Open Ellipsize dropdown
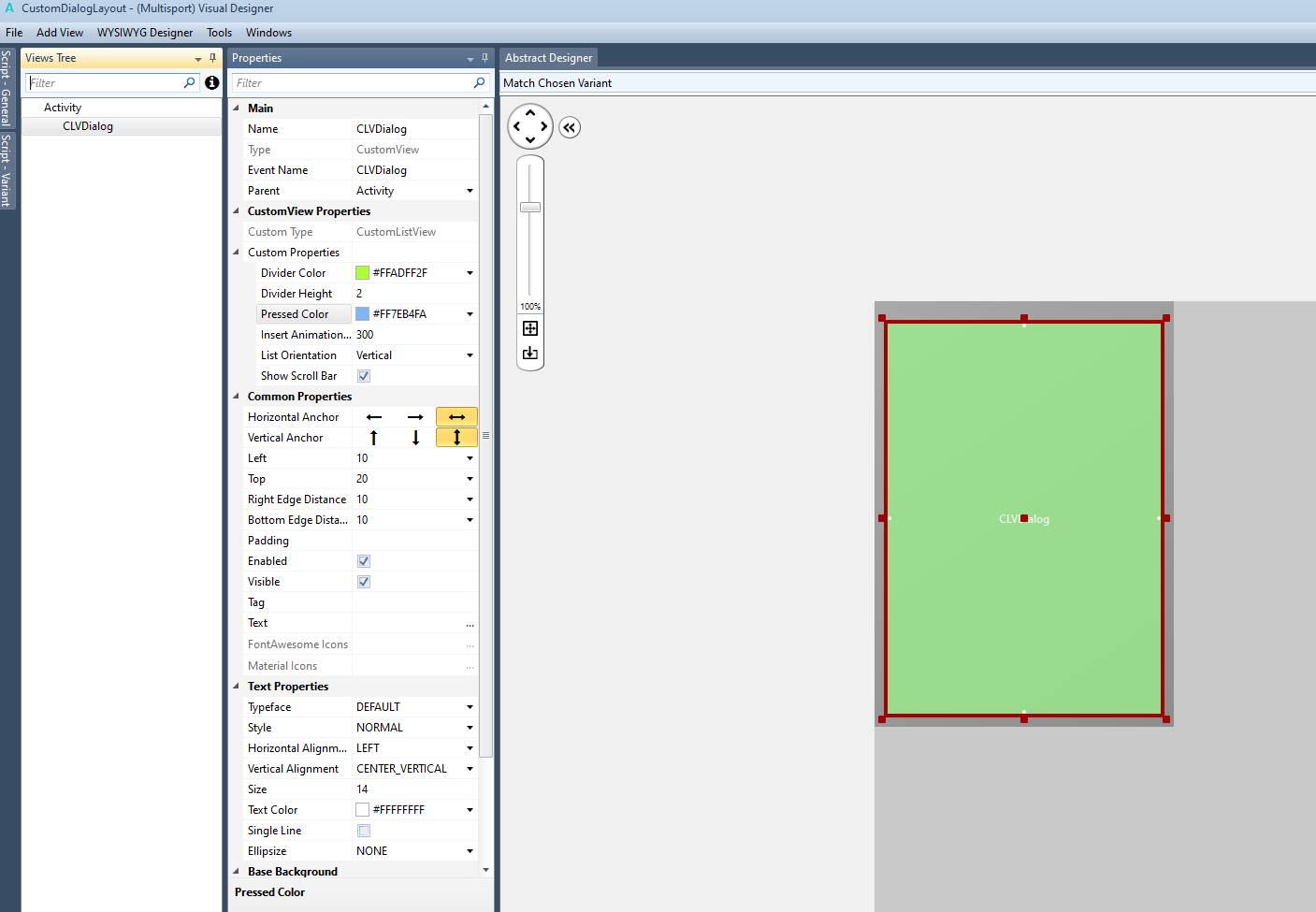This screenshot has width=1316, height=912. click(x=470, y=851)
